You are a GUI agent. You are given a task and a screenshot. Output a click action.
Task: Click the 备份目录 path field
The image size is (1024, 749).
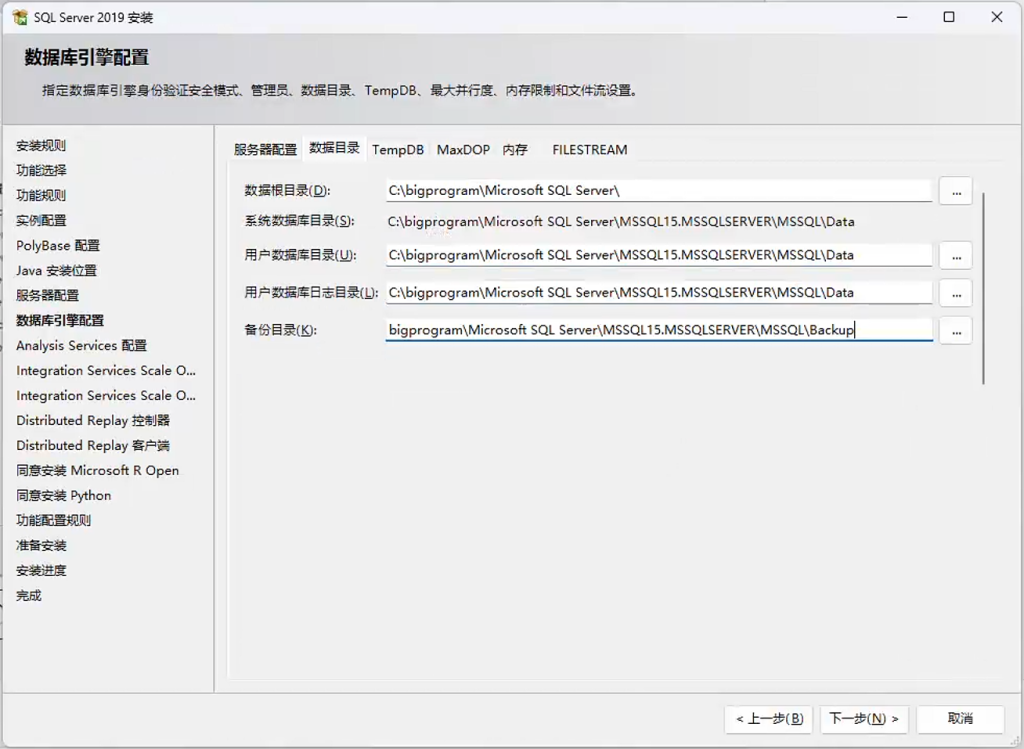pos(658,330)
